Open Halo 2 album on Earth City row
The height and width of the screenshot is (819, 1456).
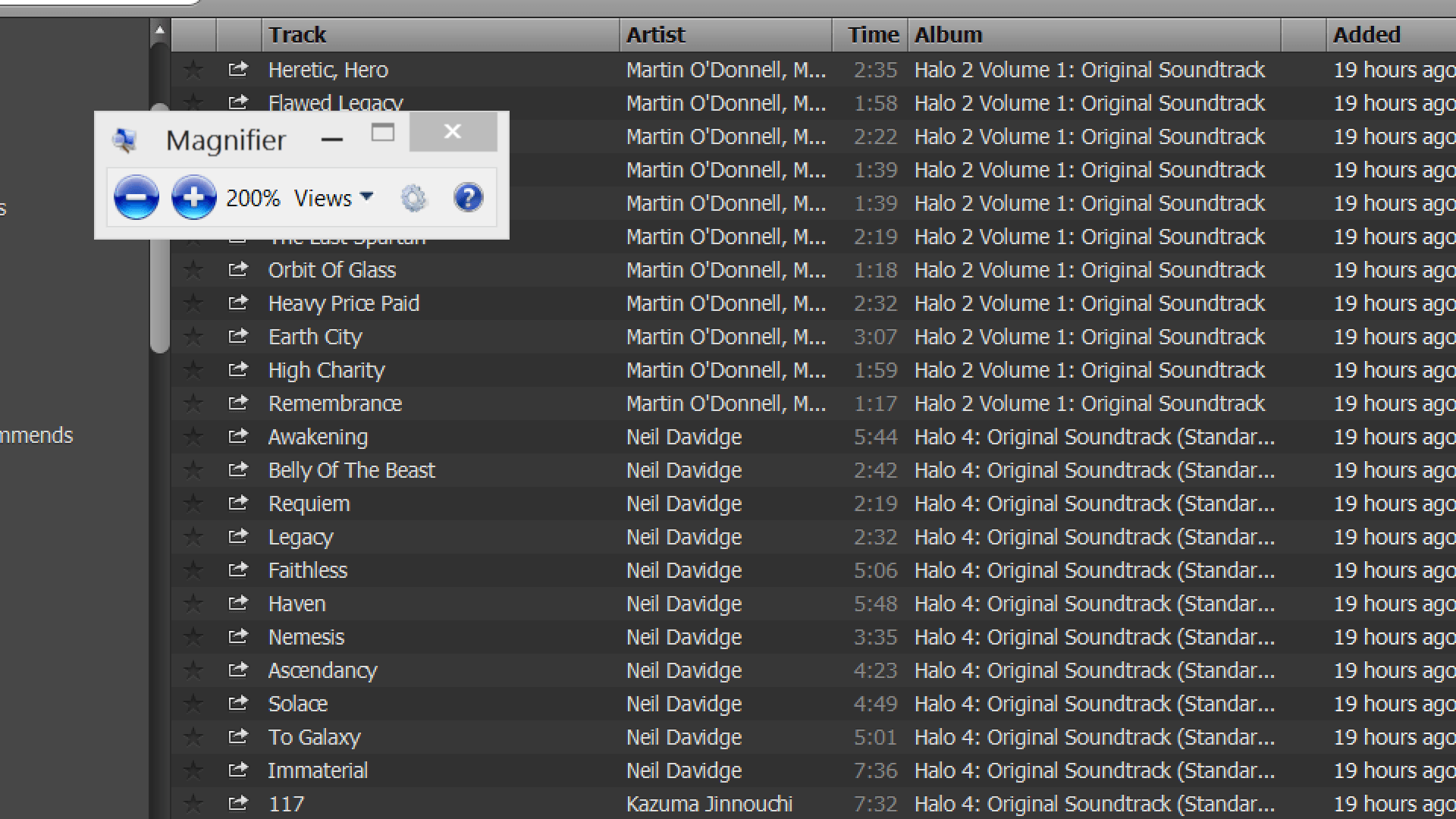click(x=1090, y=337)
